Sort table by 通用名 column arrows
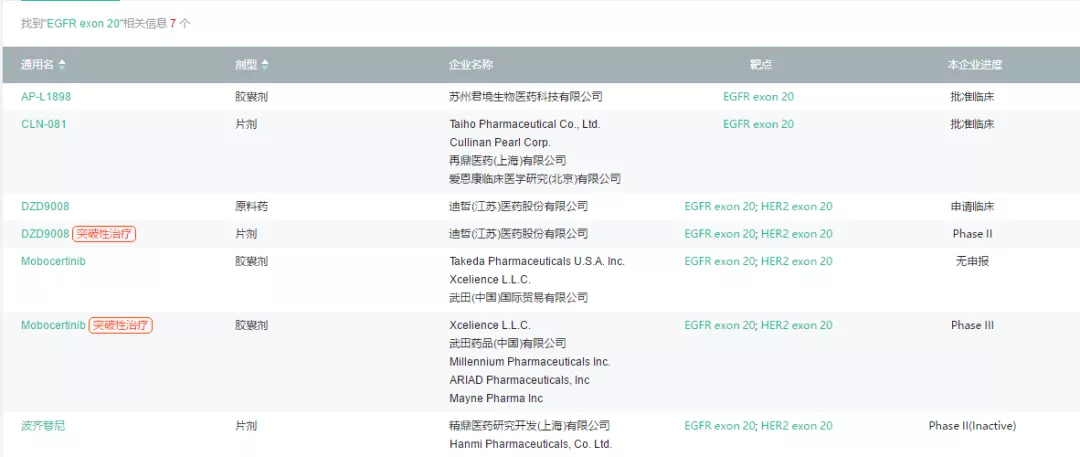 [63, 65]
